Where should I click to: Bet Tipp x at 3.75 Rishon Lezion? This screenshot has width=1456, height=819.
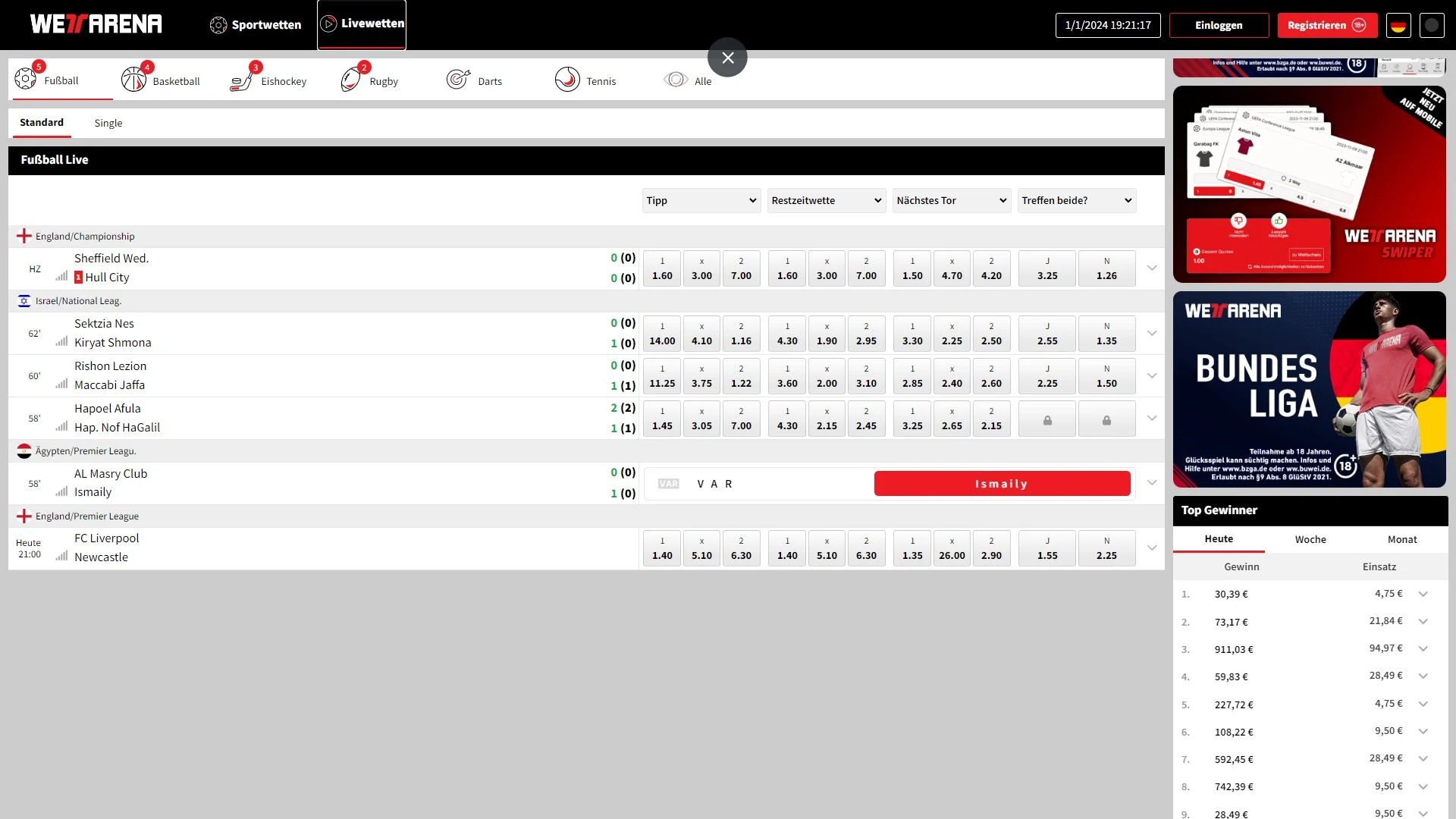[x=701, y=376]
